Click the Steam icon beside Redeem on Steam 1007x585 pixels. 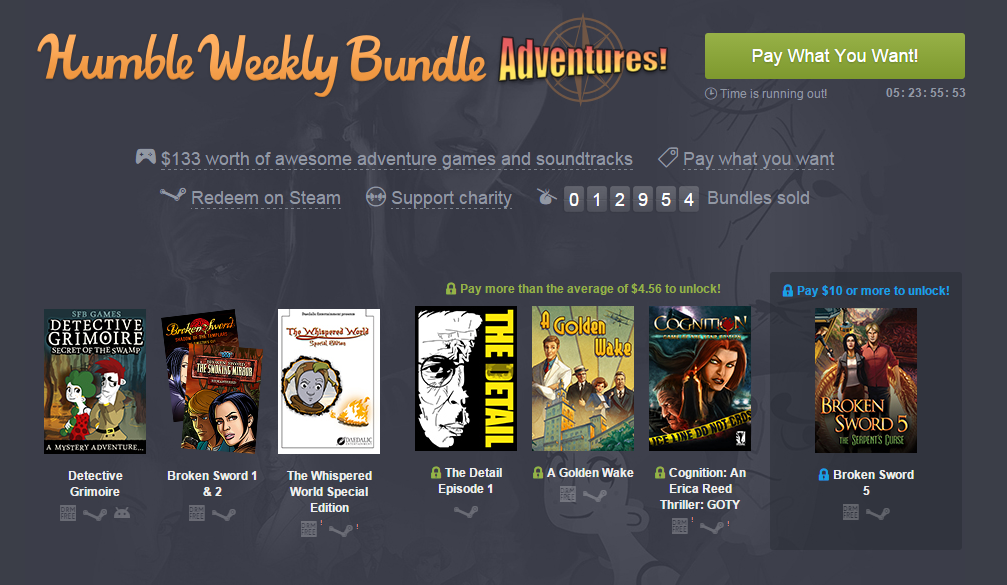(x=172, y=195)
